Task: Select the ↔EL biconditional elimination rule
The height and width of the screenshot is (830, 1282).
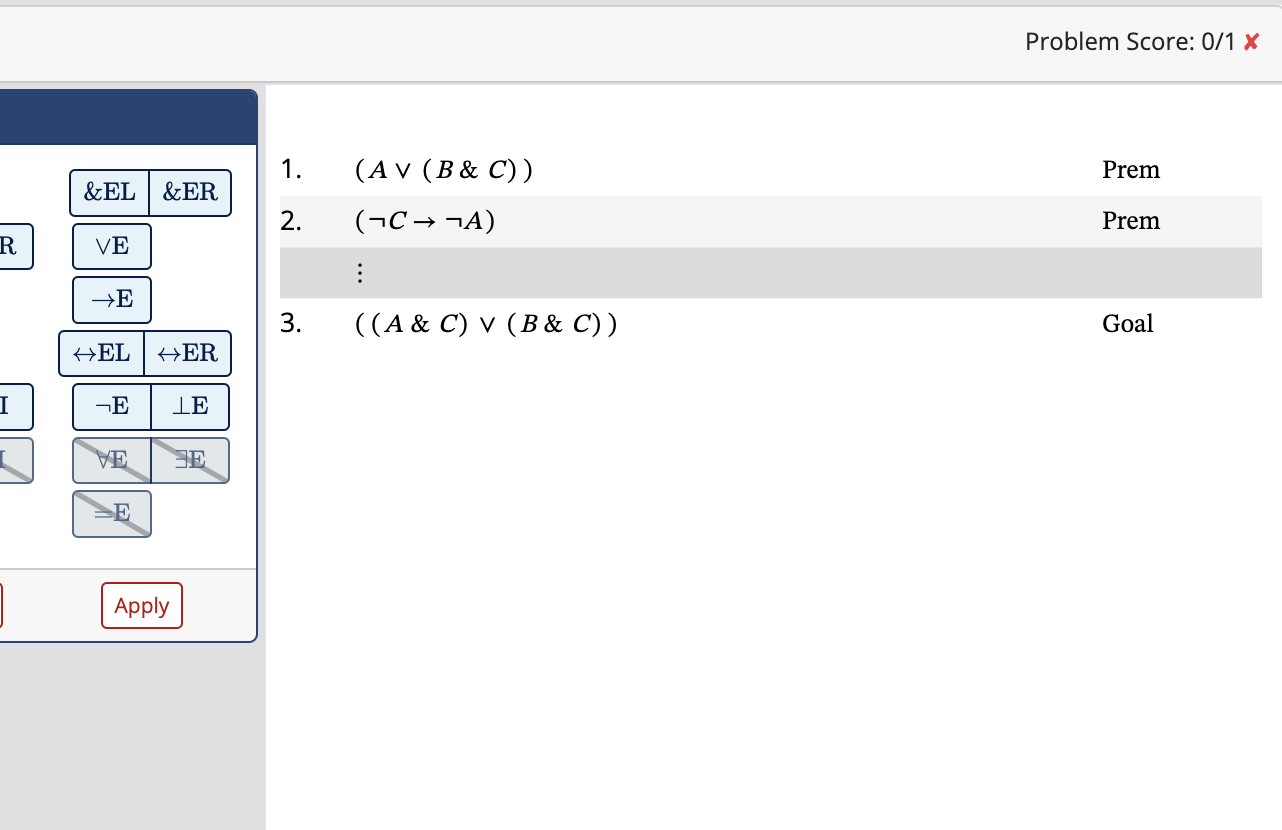Action: 103,353
